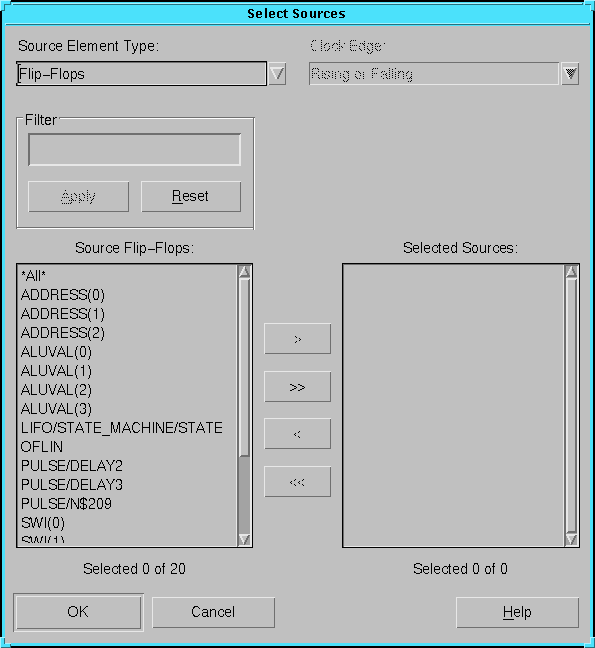Open the Source Element Type dropdown arrow
The height and width of the screenshot is (648, 595).
pyautogui.click(x=277, y=74)
